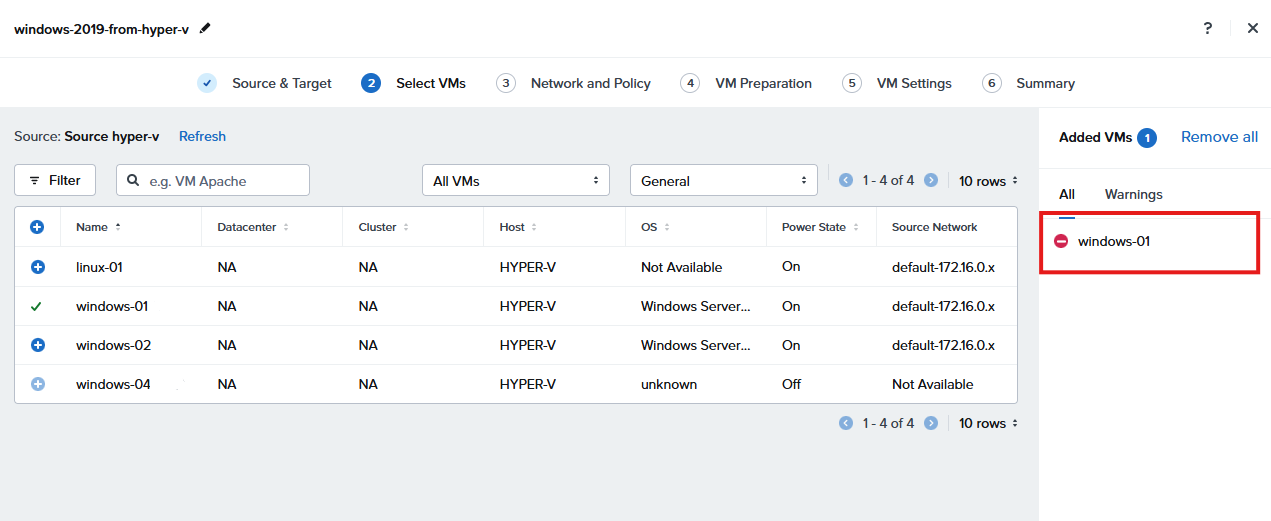Click the Filter button

point(55,180)
